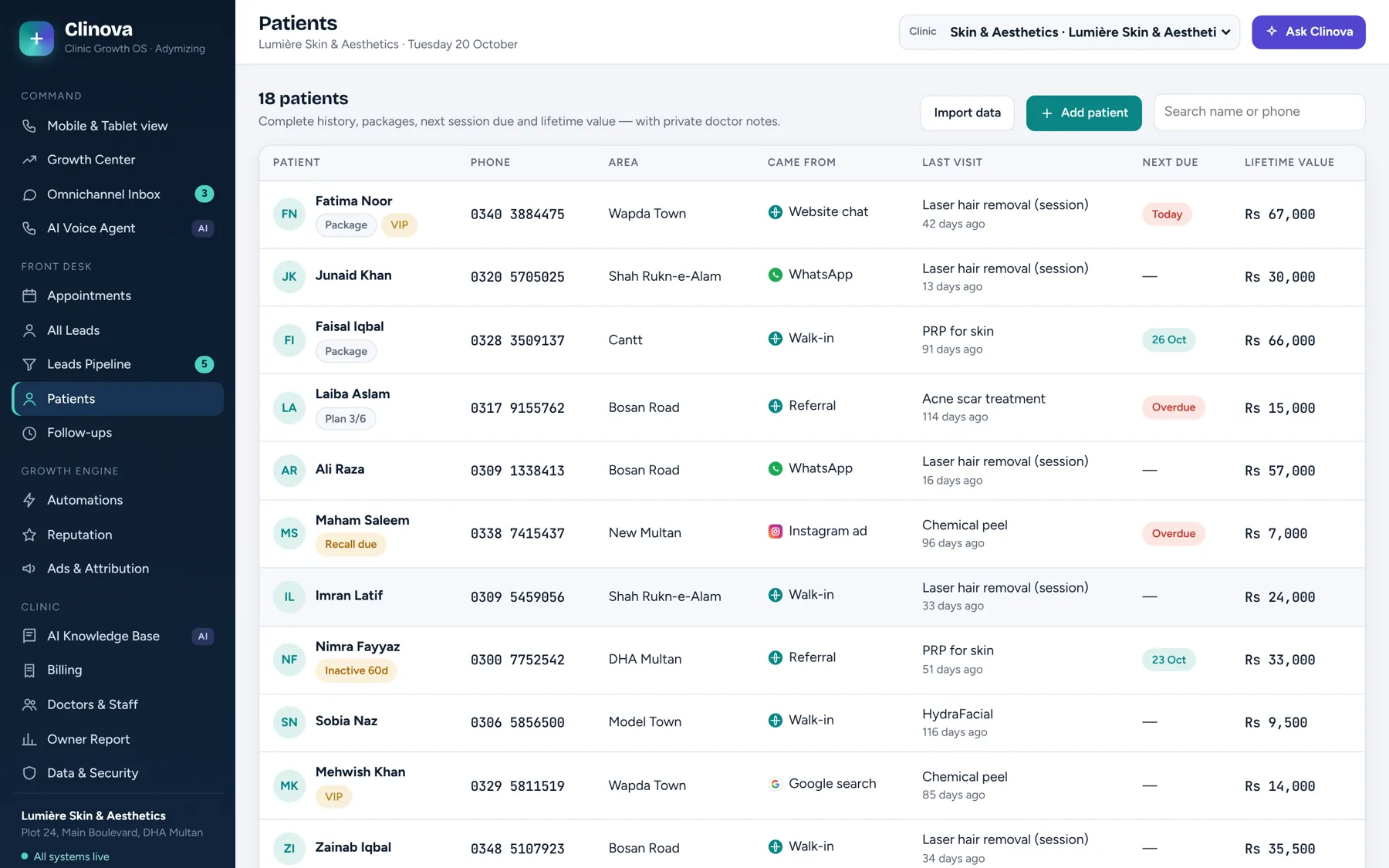Click the Reputation star icon
The width and height of the screenshot is (1389, 868).
coord(29,535)
